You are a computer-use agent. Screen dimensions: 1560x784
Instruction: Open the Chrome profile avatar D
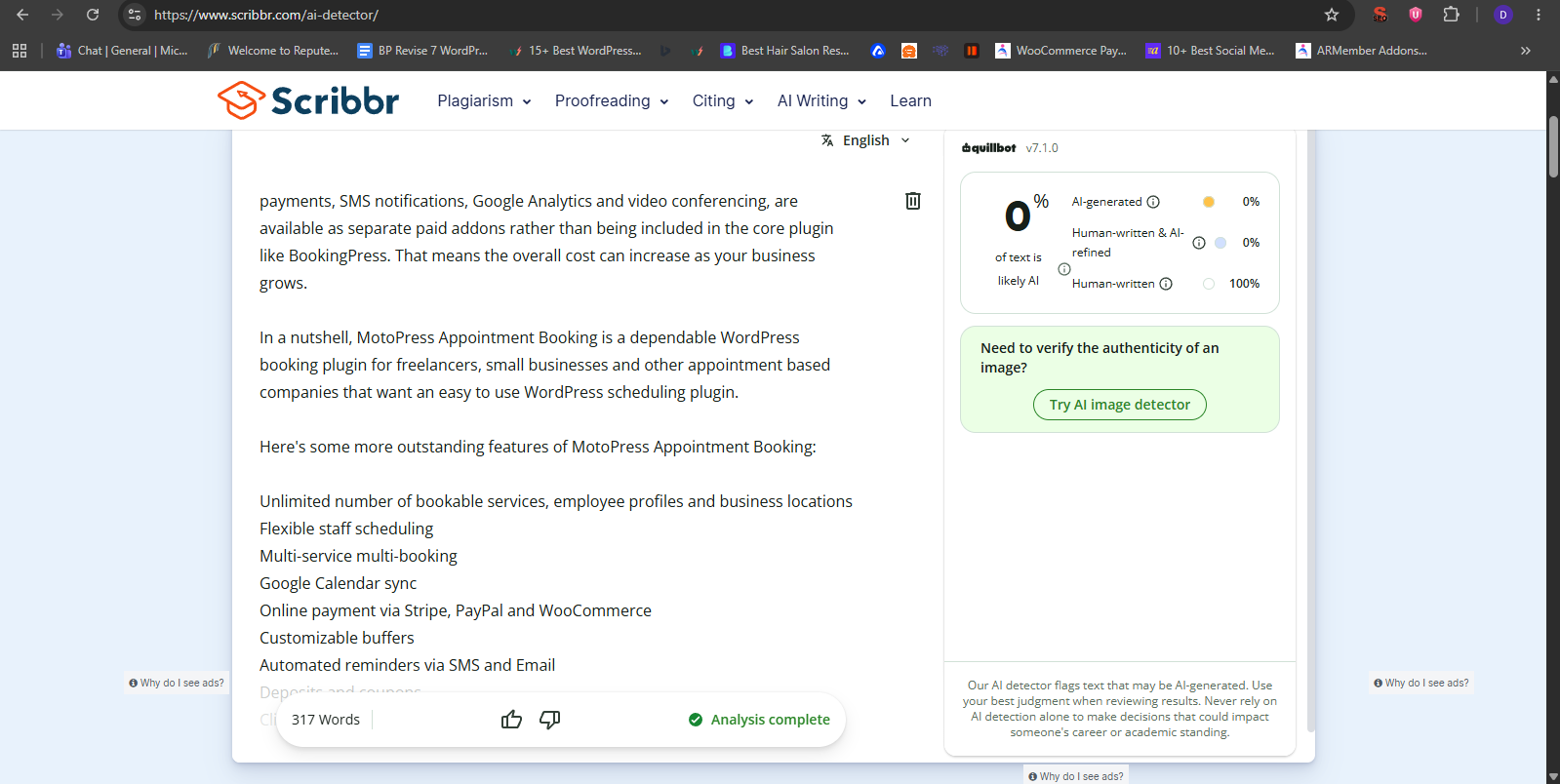click(1503, 15)
